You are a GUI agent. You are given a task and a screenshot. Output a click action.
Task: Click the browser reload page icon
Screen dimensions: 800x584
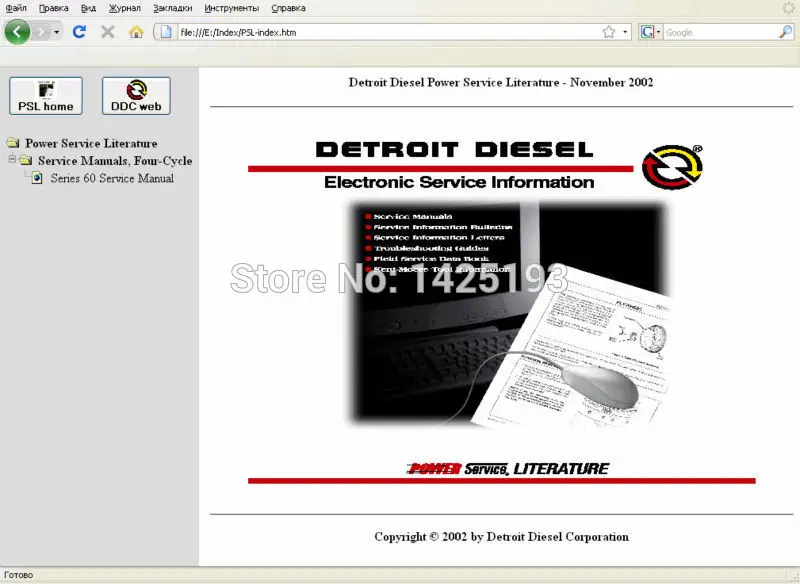pos(79,31)
